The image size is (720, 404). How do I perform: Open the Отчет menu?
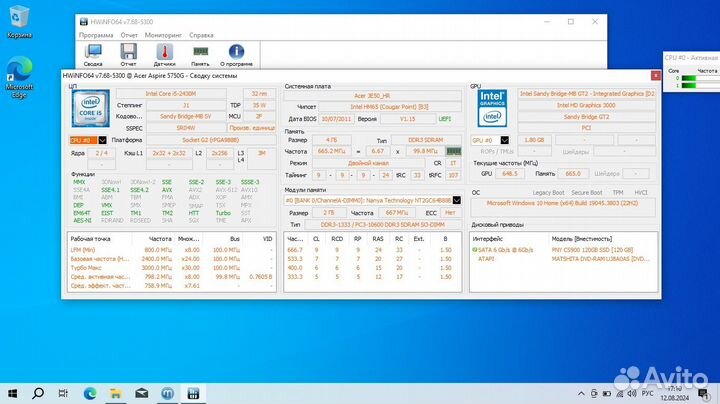coord(129,35)
